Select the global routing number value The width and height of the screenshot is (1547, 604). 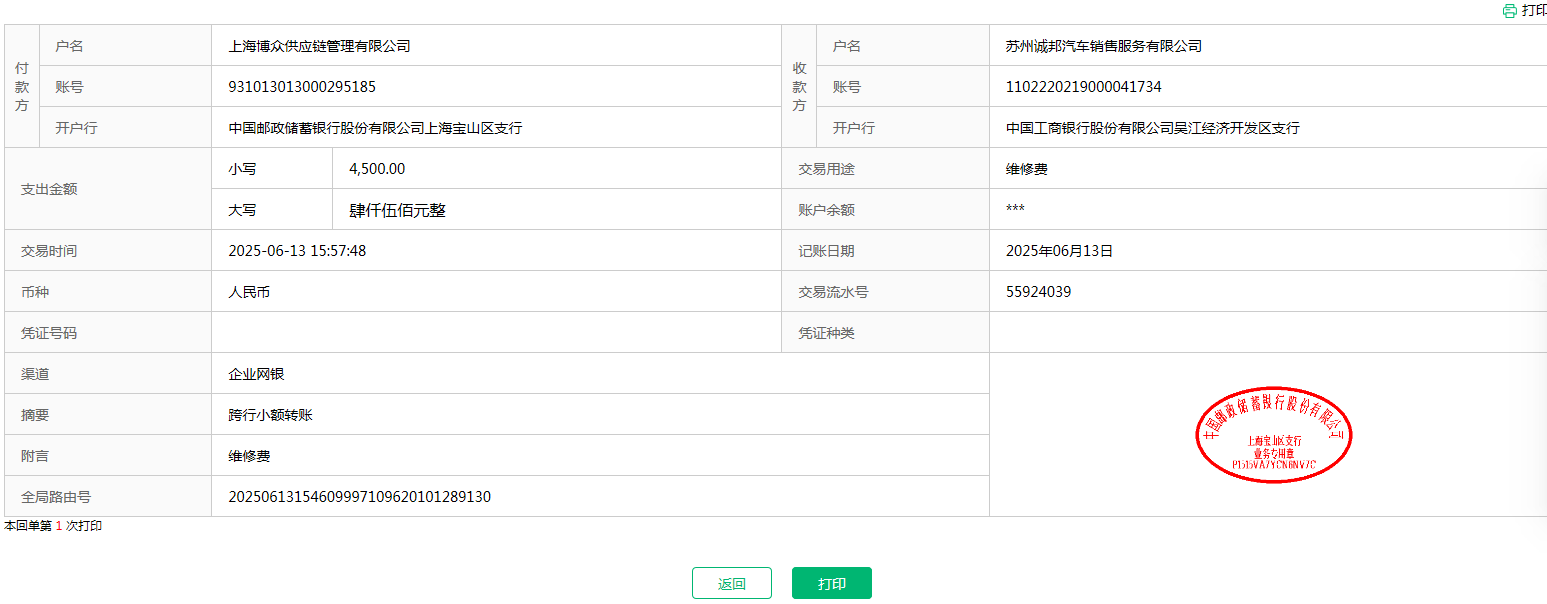pyautogui.click(x=359, y=497)
